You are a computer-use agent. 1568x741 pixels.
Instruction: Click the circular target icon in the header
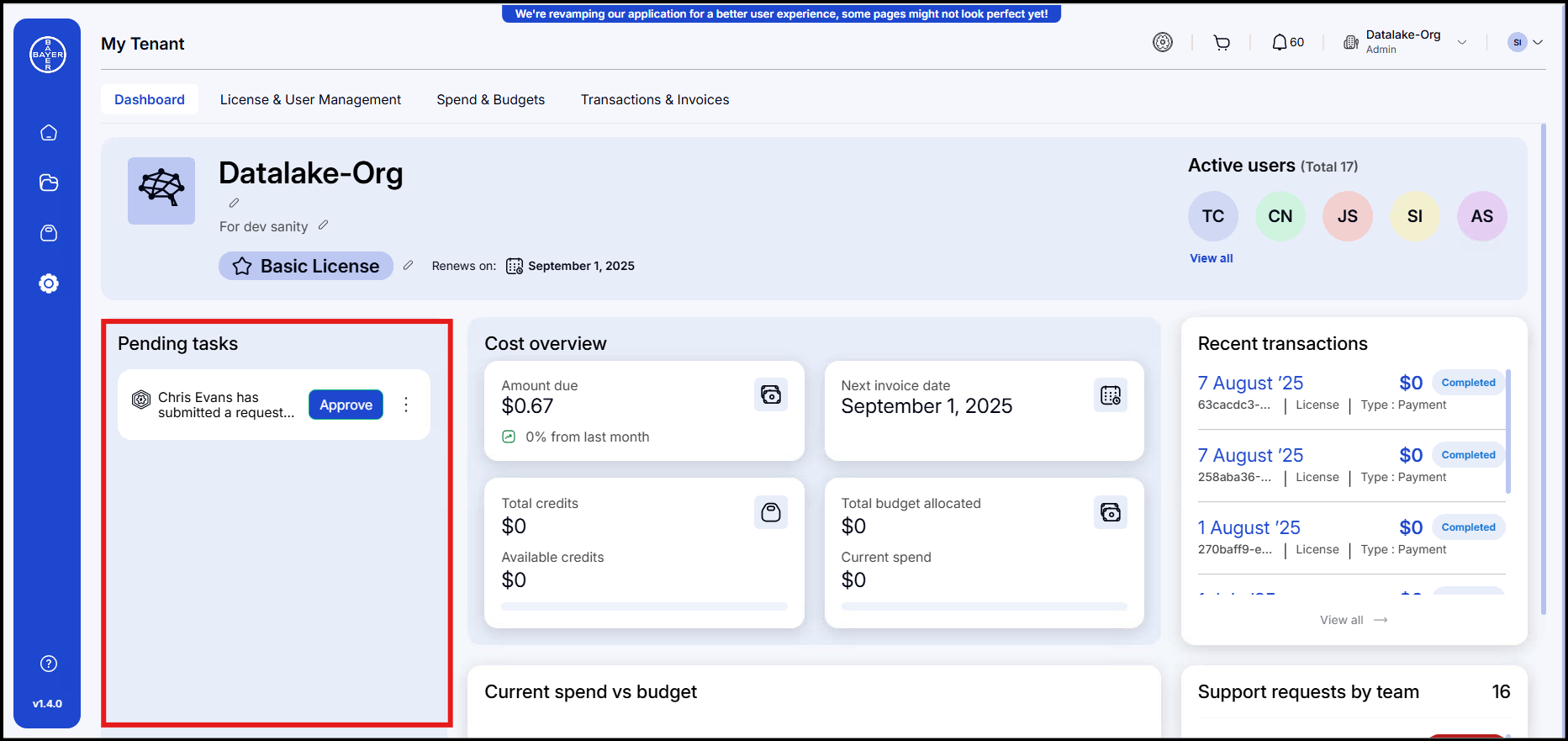(1163, 42)
